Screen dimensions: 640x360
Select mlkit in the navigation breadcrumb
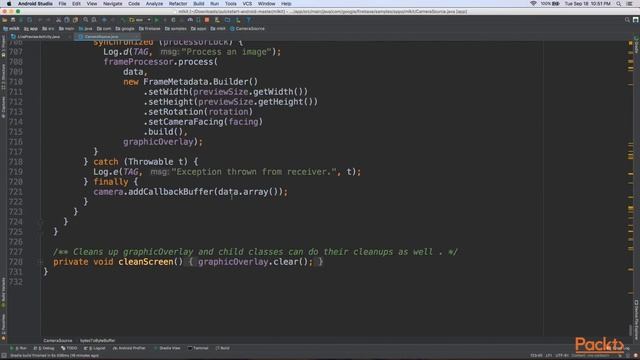(x=11, y=29)
